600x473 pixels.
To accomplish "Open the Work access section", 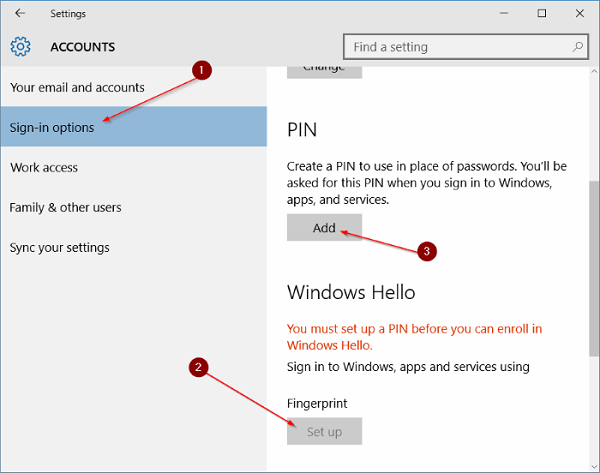I will tap(44, 168).
